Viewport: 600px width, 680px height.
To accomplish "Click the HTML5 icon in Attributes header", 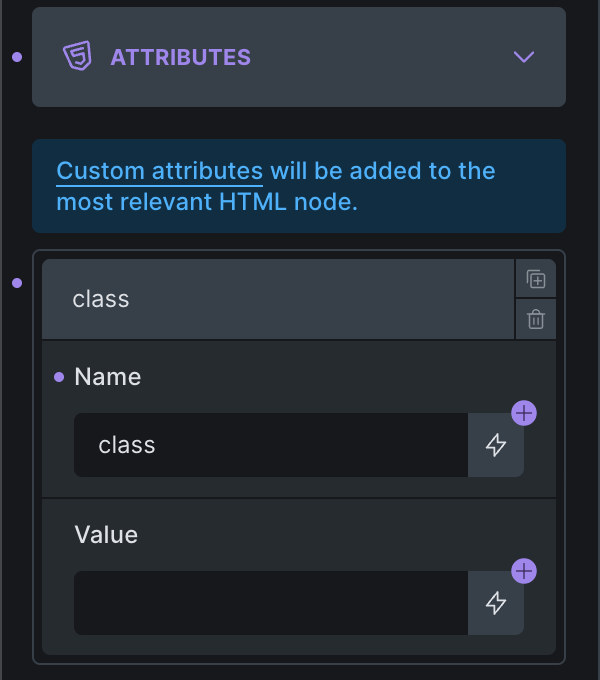I will [x=77, y=57].
